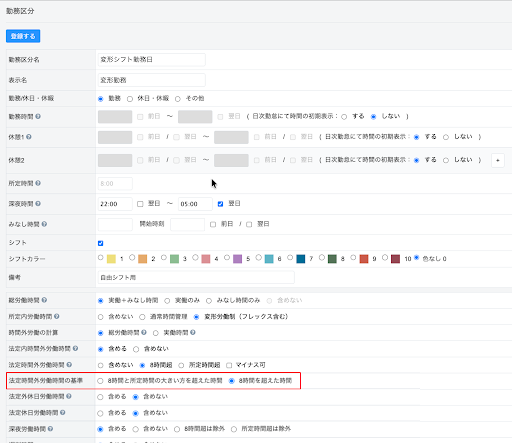Click the help icon next to 法定内時間外労働時間
Screen dimensions: 512x443
tap(75, 348)
